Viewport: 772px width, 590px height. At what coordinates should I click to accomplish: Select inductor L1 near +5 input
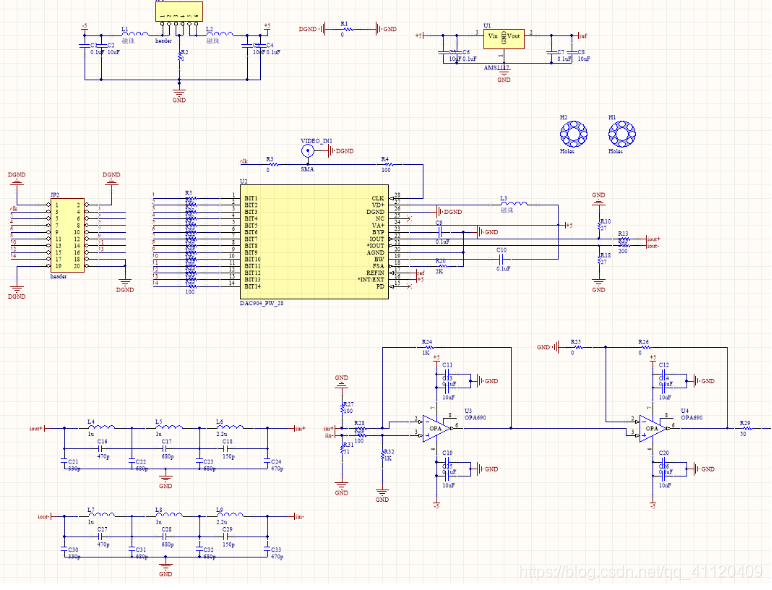[x=134, y=34]
